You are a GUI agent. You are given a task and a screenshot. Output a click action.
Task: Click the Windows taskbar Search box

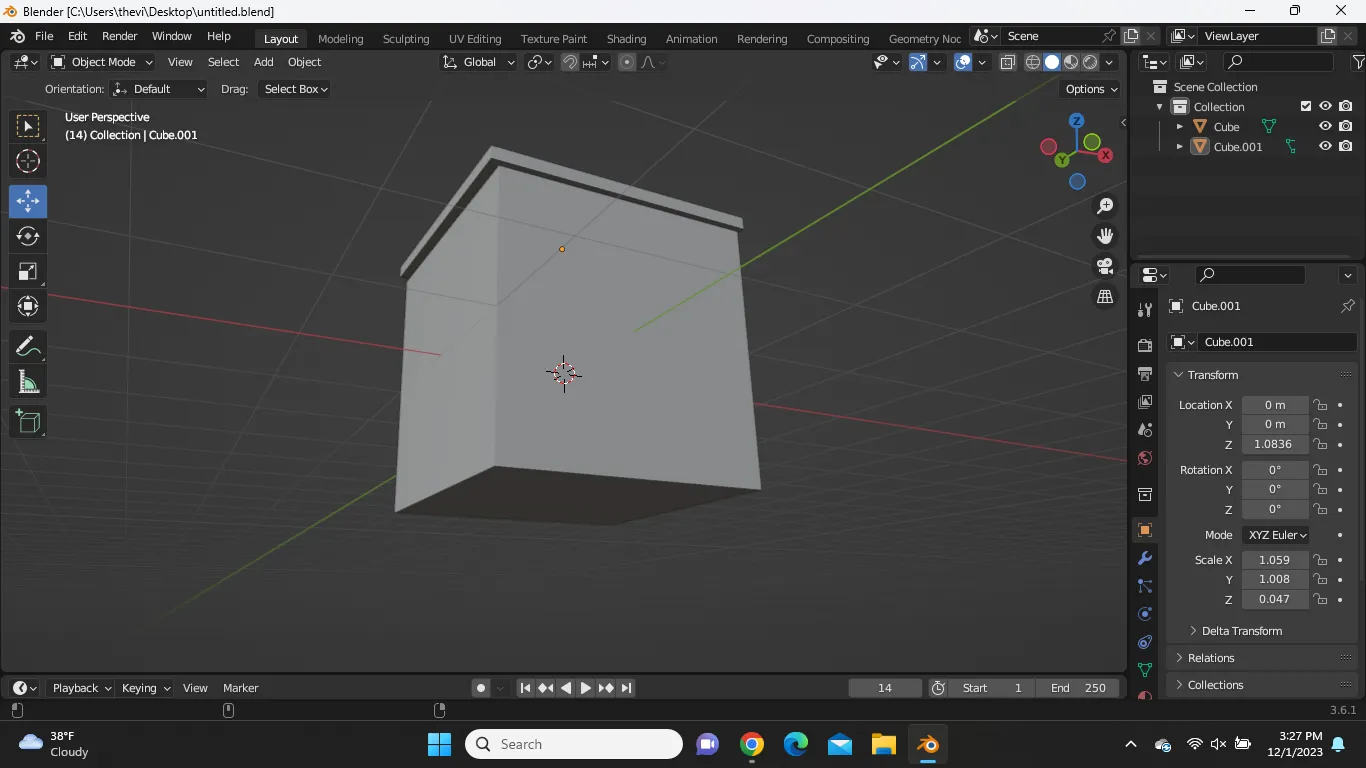(574, 744)
